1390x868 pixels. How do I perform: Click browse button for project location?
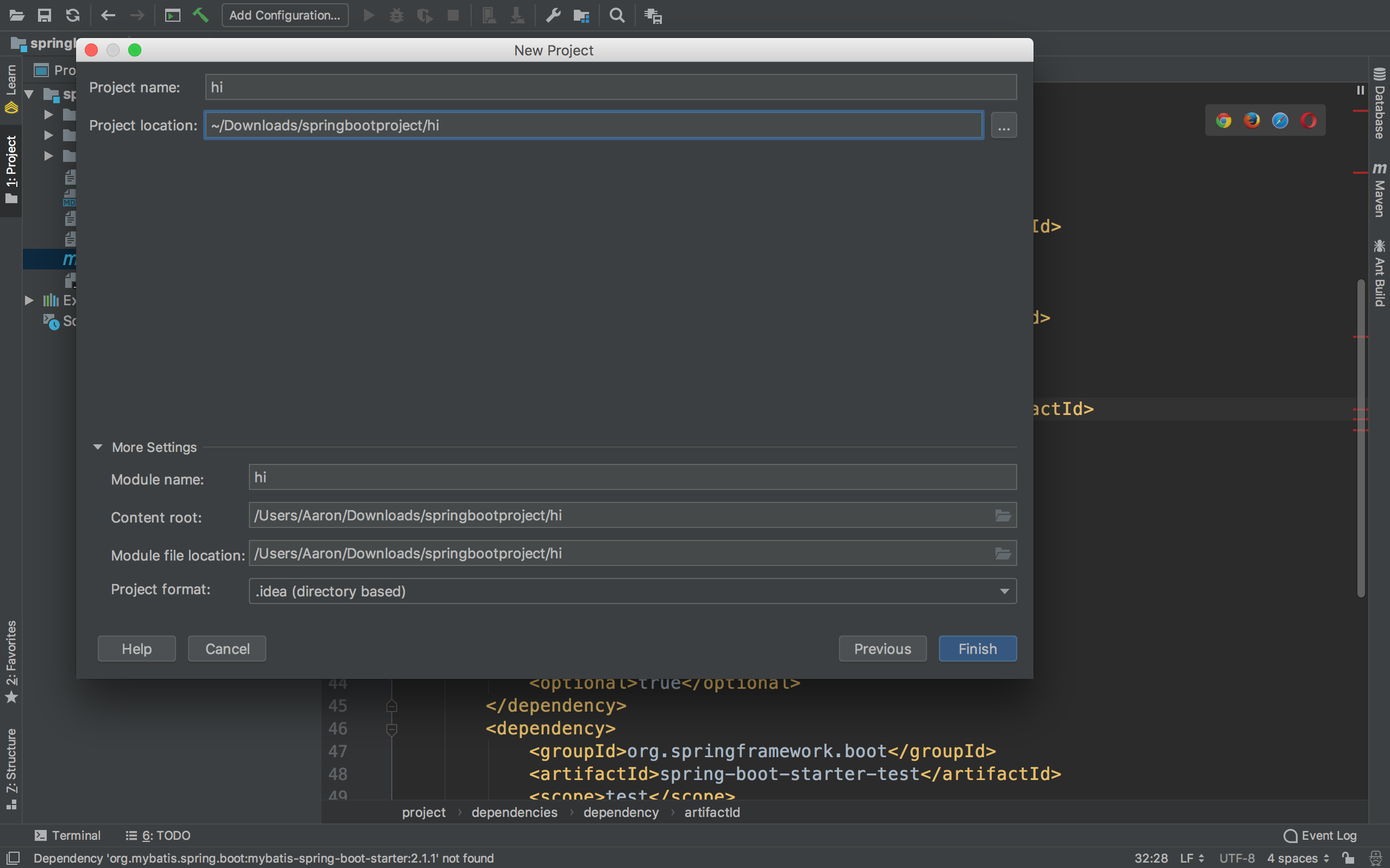(x=1003, y=125)
